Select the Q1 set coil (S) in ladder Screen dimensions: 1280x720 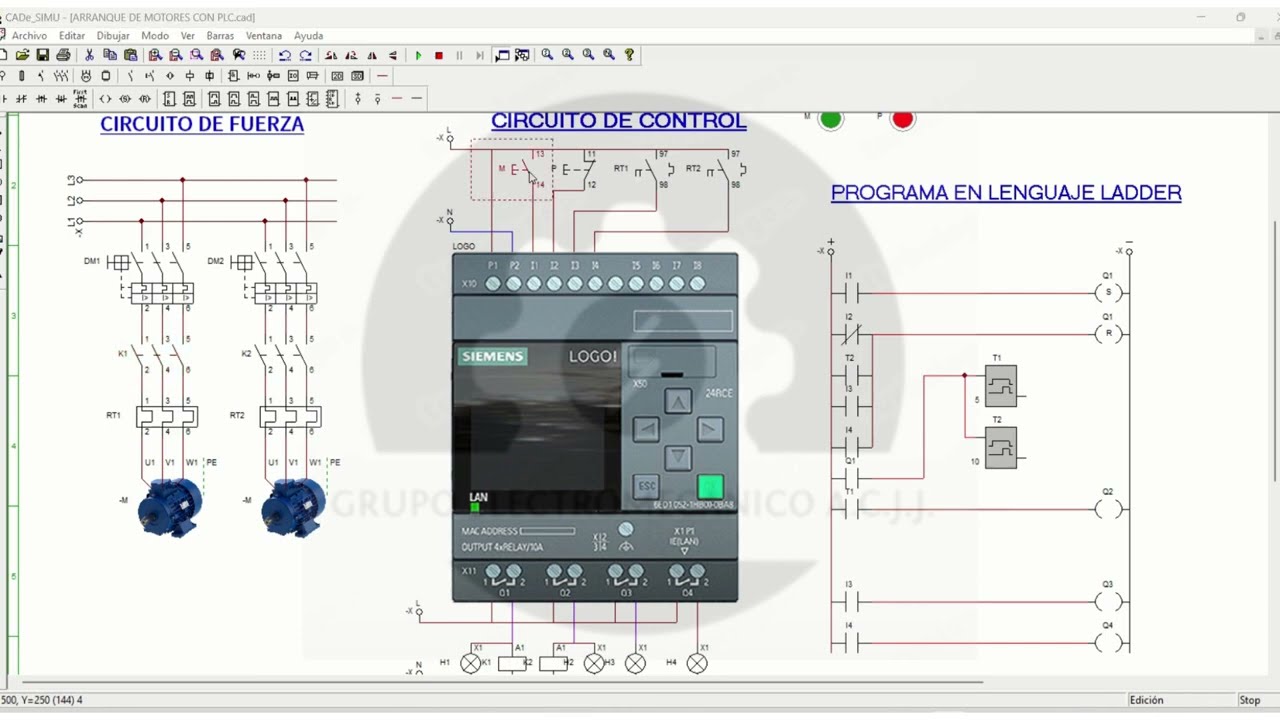click(1108, 293)
